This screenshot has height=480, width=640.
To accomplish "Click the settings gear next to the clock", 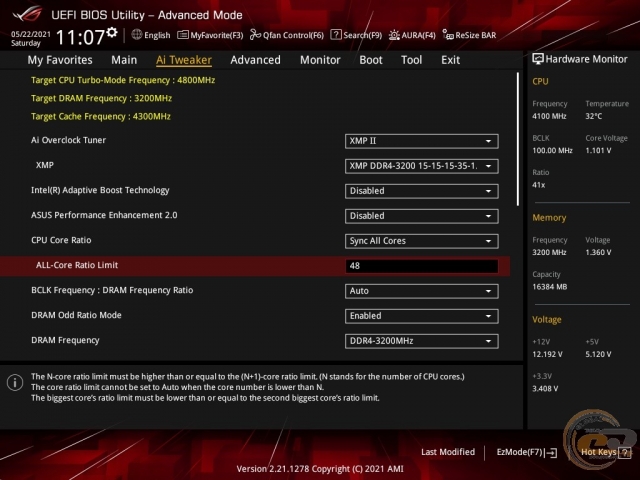I will pos(112,32).
